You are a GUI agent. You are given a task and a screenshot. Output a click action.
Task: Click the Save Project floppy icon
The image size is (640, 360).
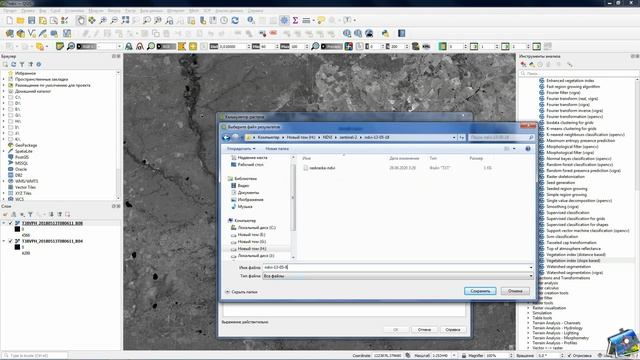[31, 20]
